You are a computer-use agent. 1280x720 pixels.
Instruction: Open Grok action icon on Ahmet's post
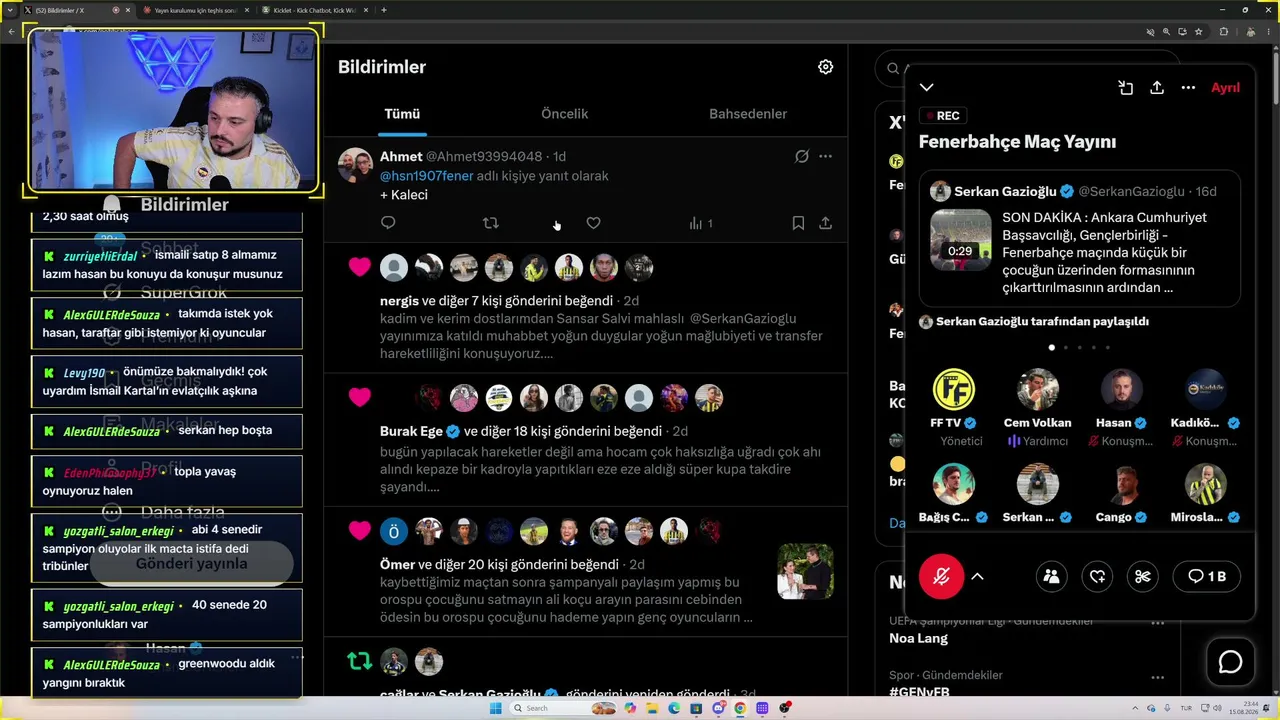coord(801,156)
